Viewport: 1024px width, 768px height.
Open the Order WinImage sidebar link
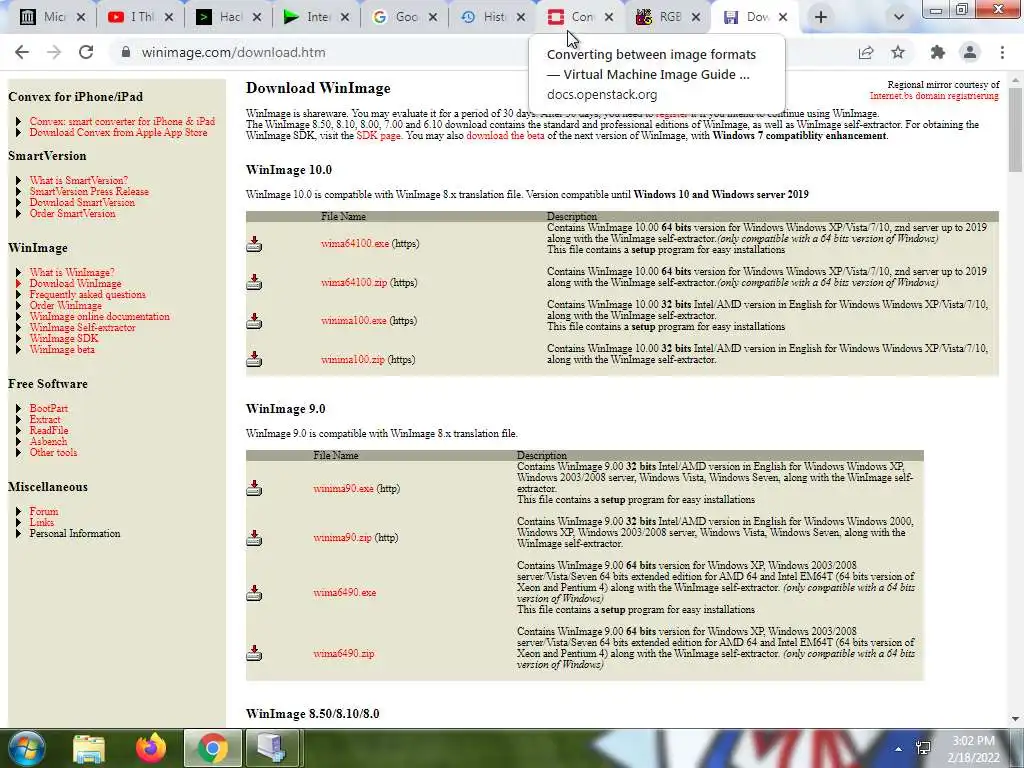[65, 306]
